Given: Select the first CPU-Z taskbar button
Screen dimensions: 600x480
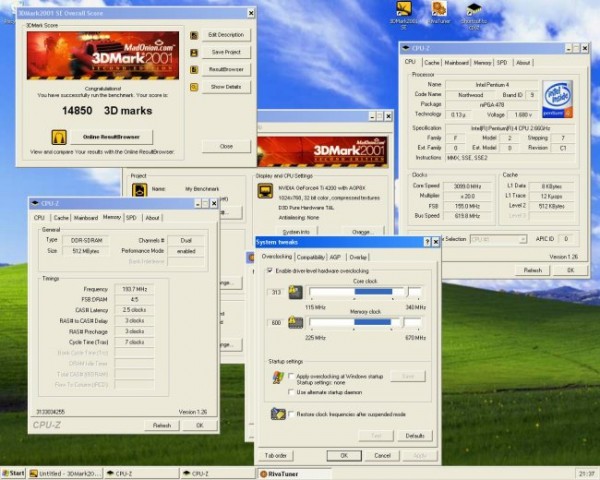Looking at the screenshot, I should click(142, 473).
